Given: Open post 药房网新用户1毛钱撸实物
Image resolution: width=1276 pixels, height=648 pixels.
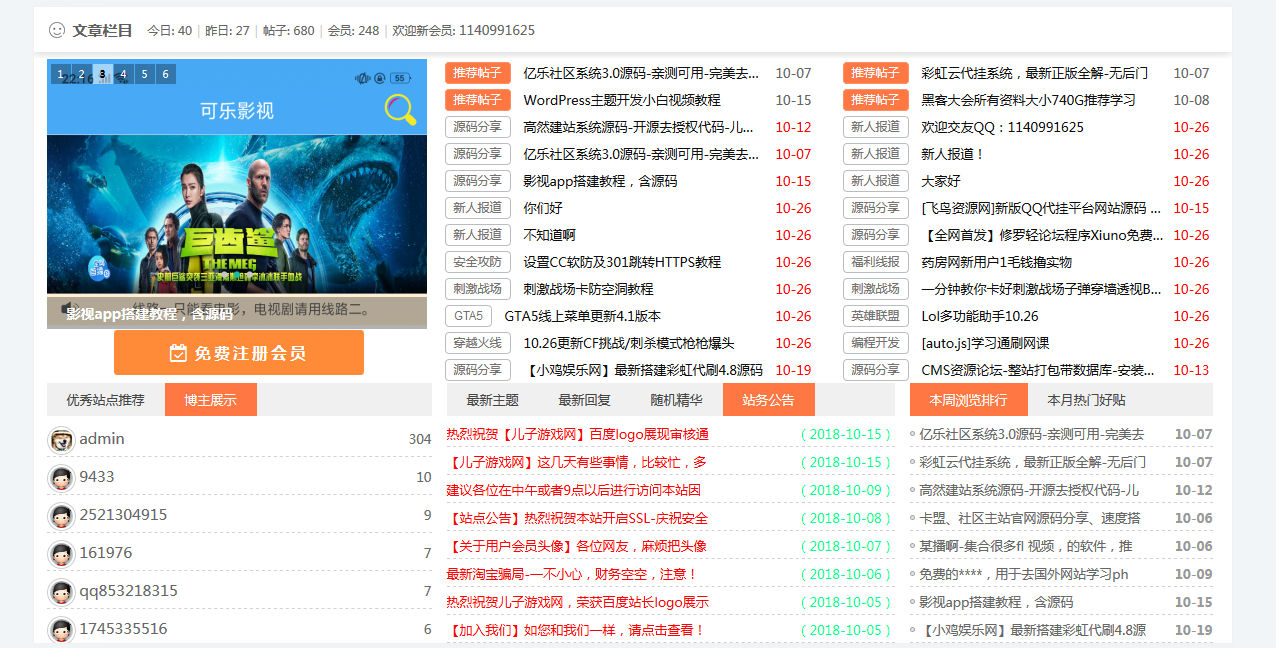Looking at the screenshot, I should (996, 262).
